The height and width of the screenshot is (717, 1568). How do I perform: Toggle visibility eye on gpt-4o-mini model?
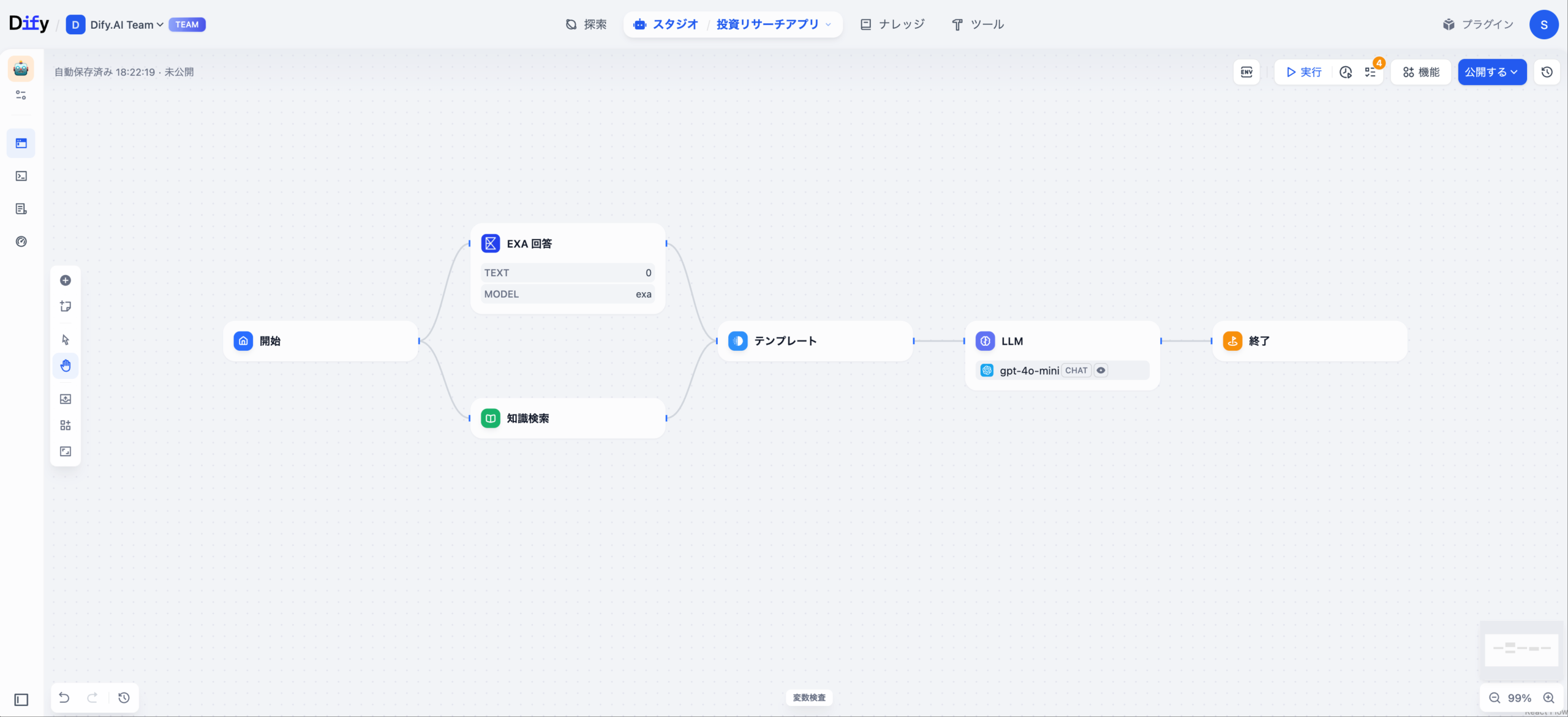pos(1101,370)
